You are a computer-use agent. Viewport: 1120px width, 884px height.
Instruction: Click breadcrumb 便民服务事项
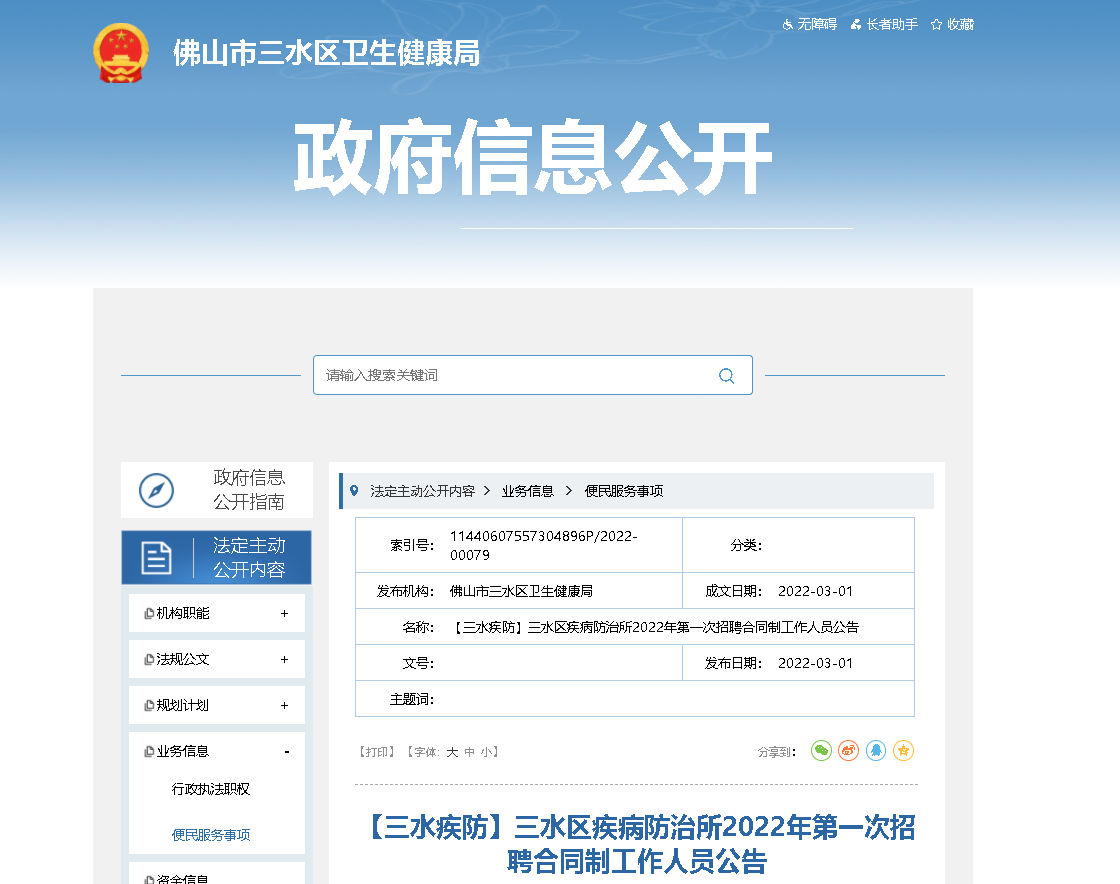click(624, 491)
